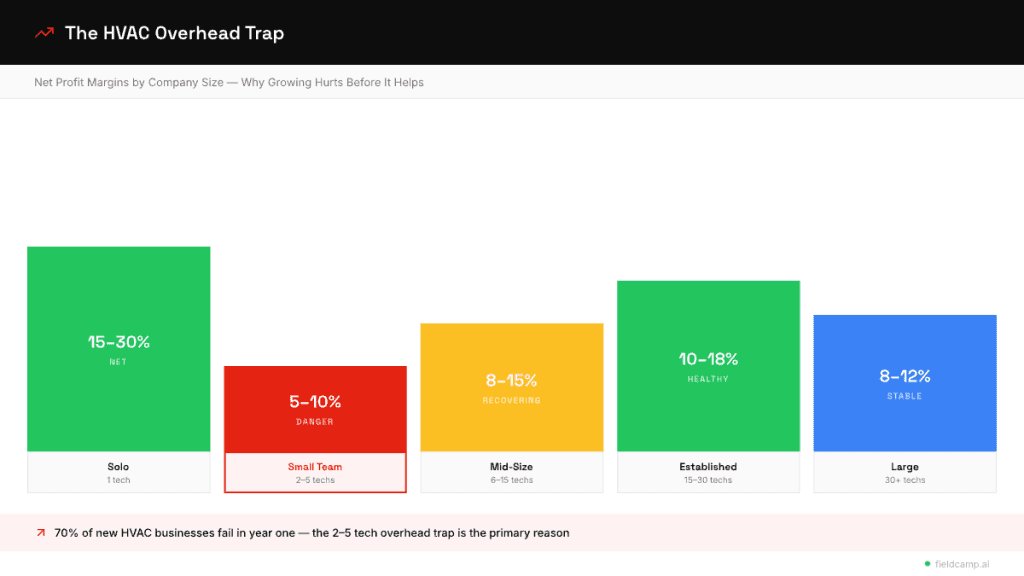1024x576 pixels.
Task: Select the Large 30+ techs card
Action: (904, 472)
